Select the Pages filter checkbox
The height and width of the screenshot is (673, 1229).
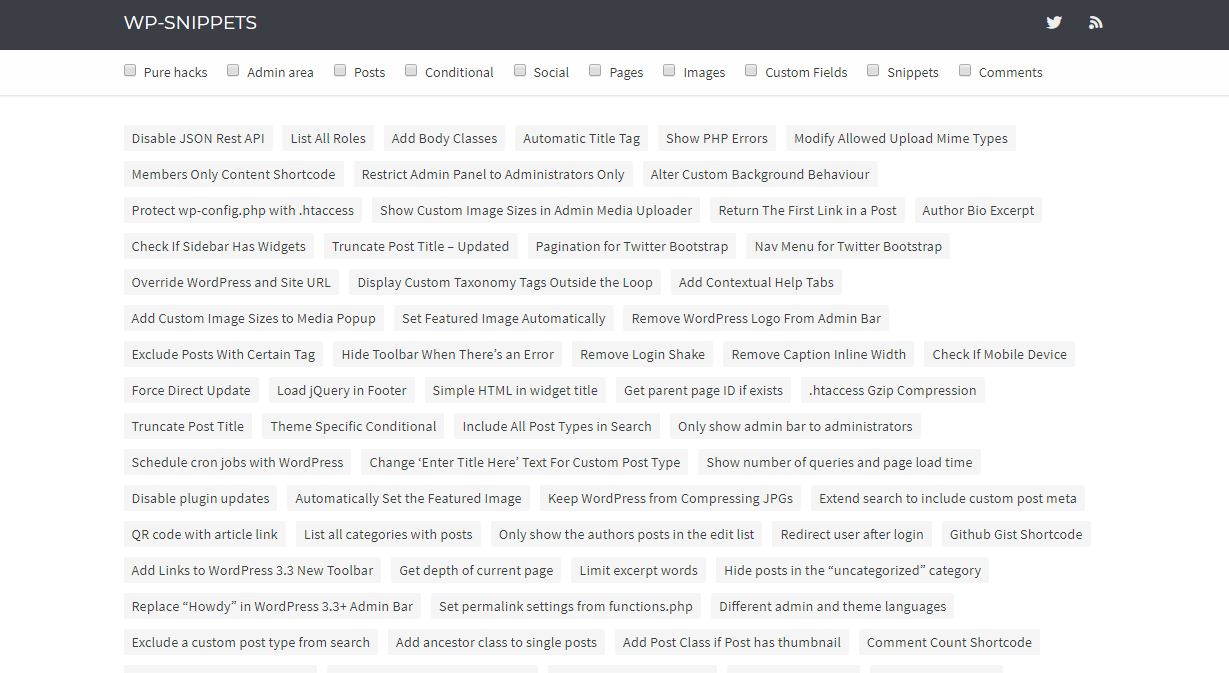pos(595,70)
